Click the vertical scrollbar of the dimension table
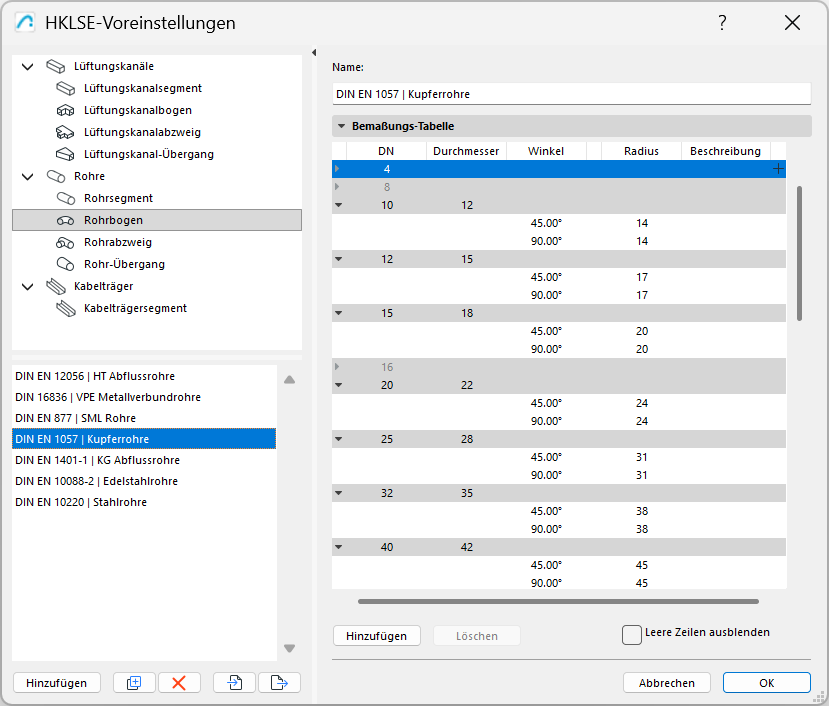 (799, 253)
